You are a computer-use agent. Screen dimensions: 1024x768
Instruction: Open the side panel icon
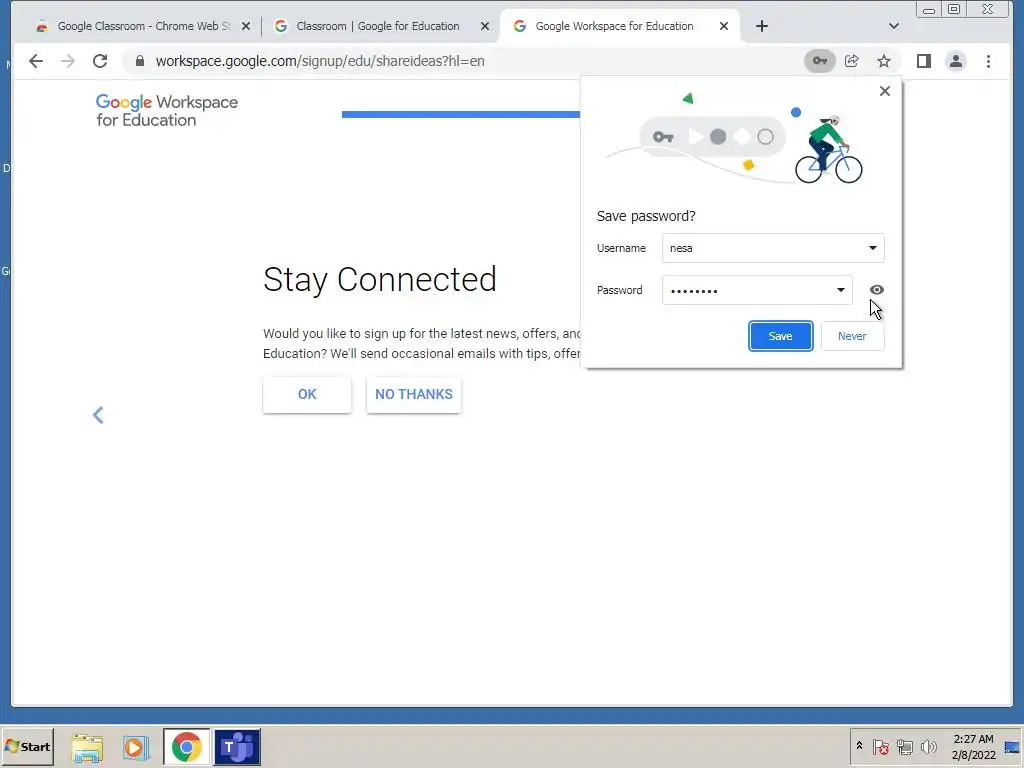click(923, 61)
